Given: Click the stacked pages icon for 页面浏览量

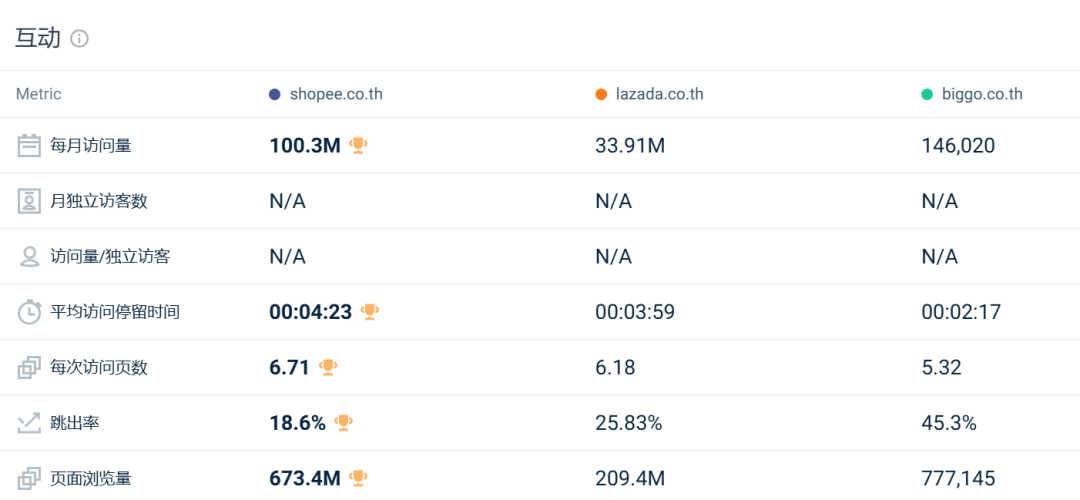Looking at the screenshot, I should [29, 478].
